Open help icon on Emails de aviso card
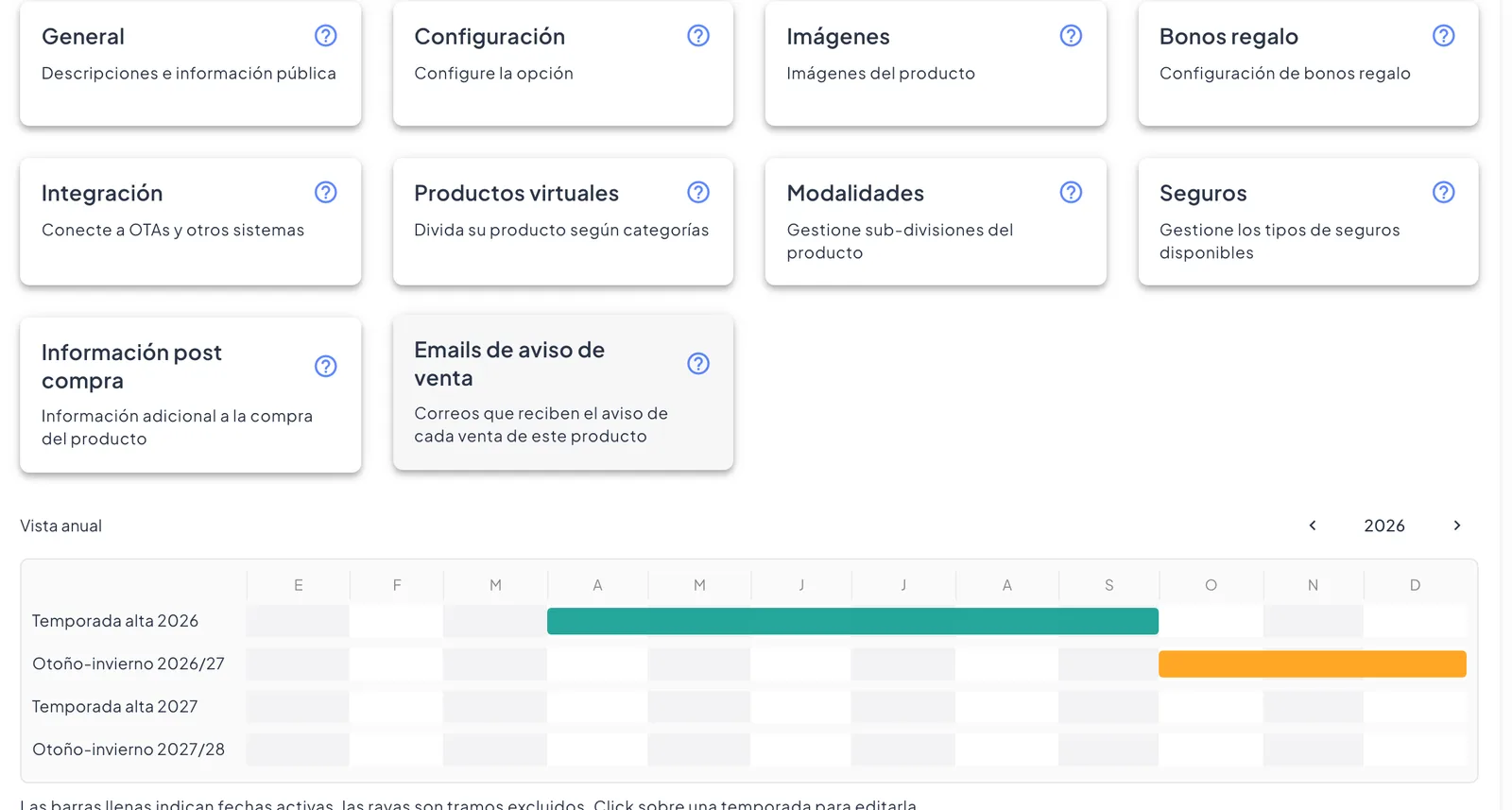Viewport: 1512px width, 810px height. click(698, 364)
